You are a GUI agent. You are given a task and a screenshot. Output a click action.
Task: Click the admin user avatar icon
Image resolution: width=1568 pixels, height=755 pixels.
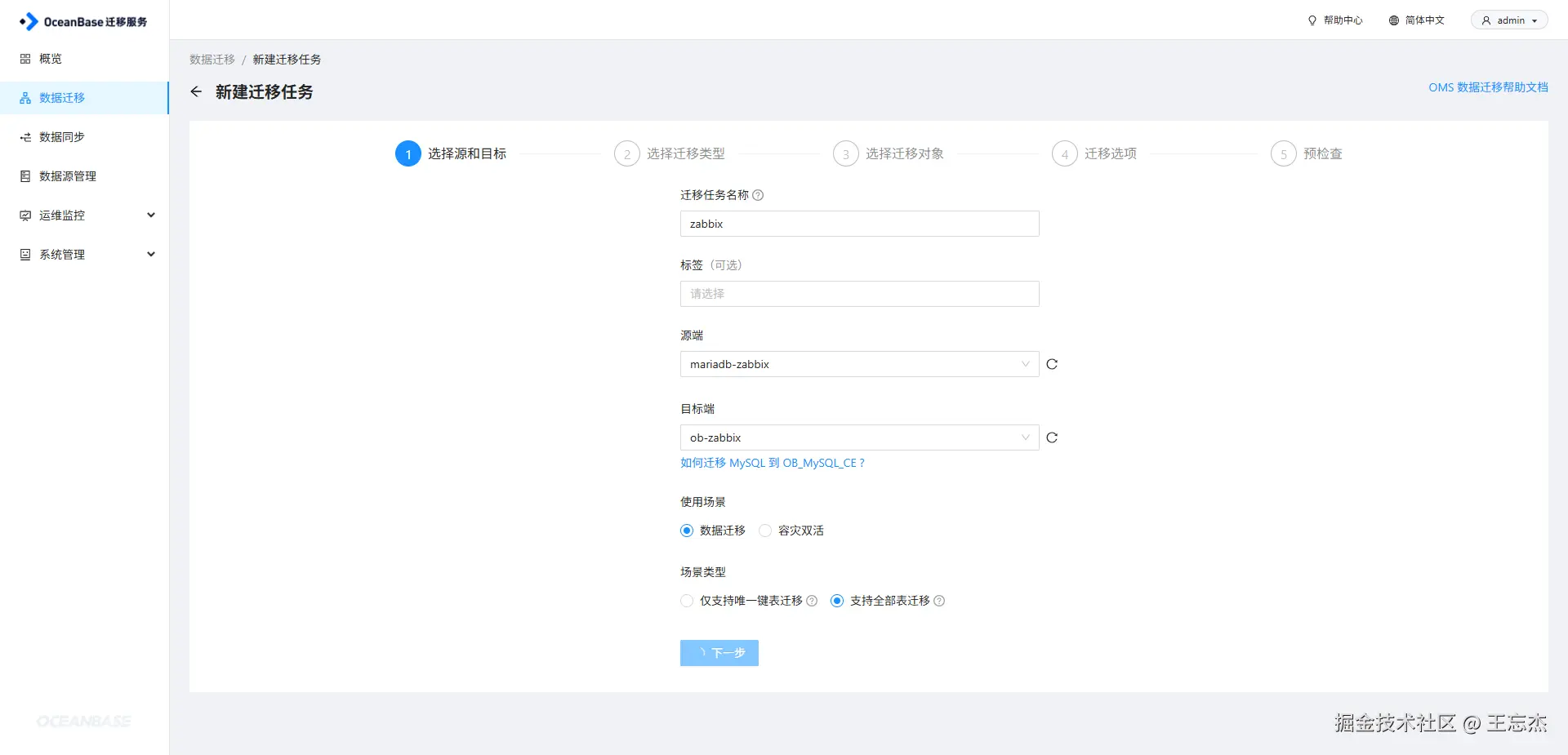[x=1486, y=20]
